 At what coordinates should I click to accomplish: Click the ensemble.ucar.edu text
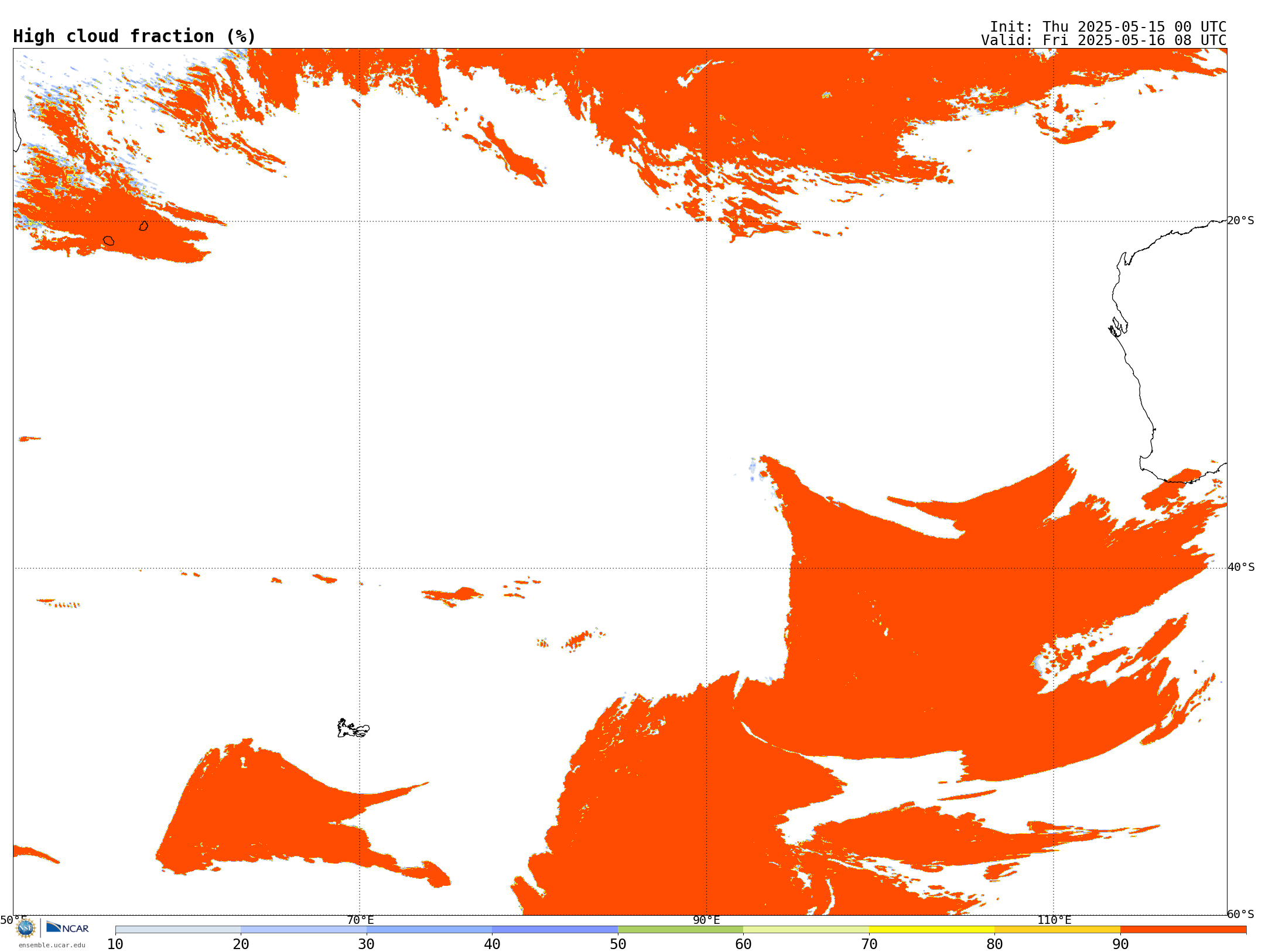coord(52,945)
